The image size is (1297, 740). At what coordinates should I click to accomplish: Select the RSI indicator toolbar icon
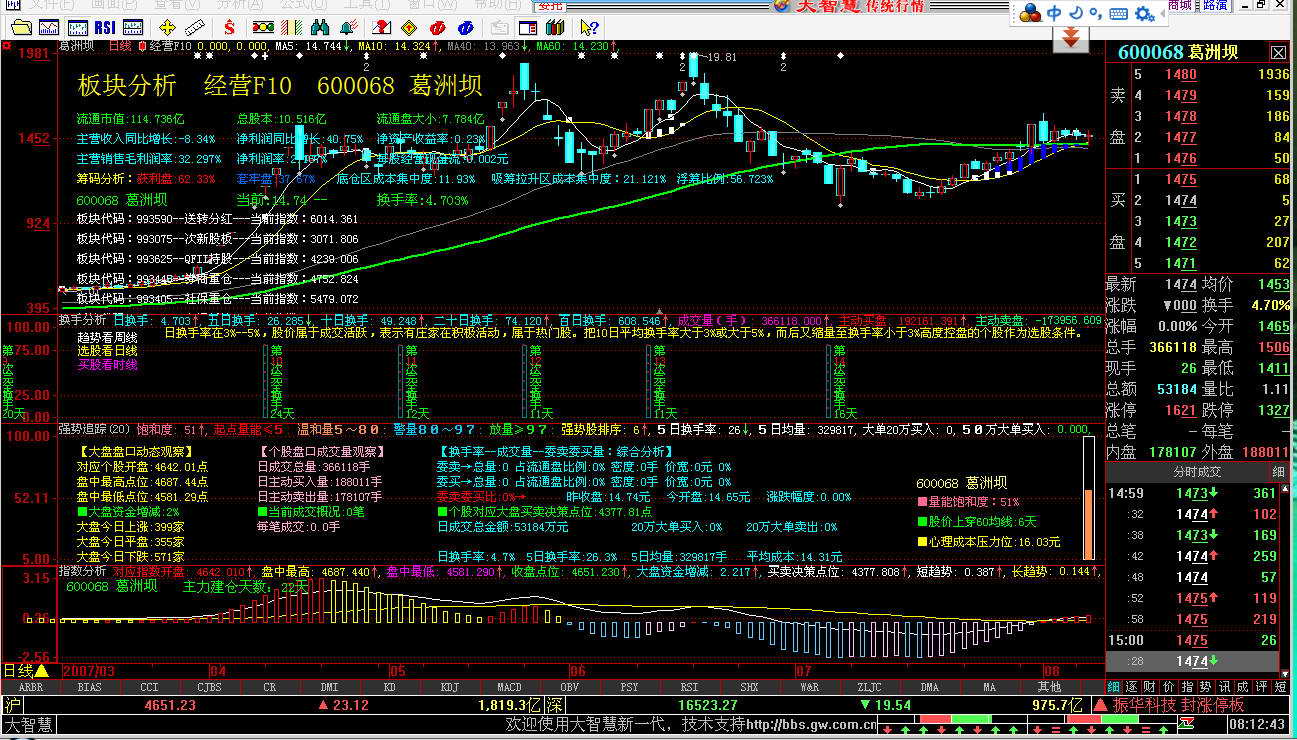(104, 27)
